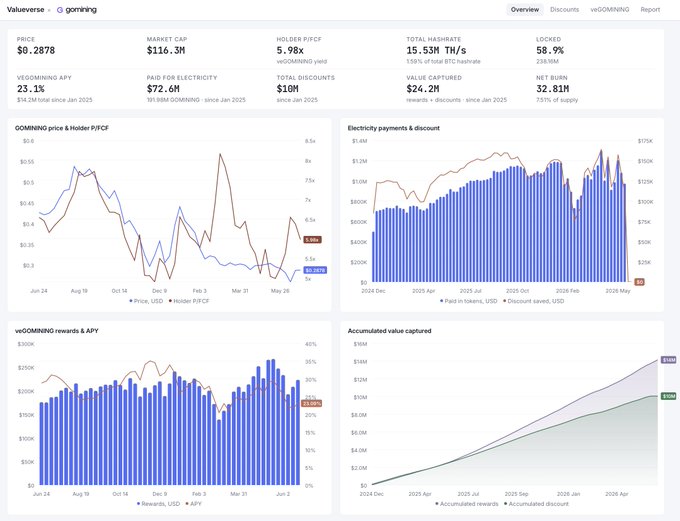Open the Overview tab
This screenshot has width=680, height=521.
[x=525, y=10]
